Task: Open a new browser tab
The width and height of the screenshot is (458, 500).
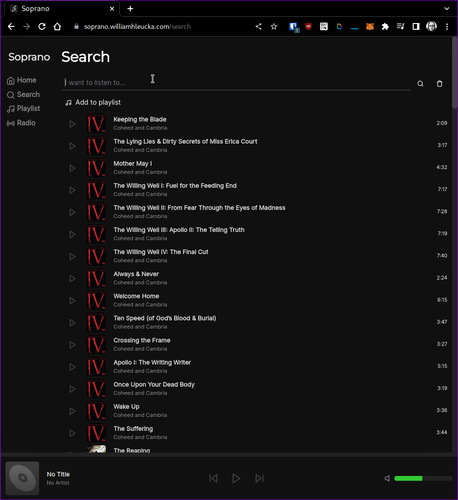Action: pos(130,9)
